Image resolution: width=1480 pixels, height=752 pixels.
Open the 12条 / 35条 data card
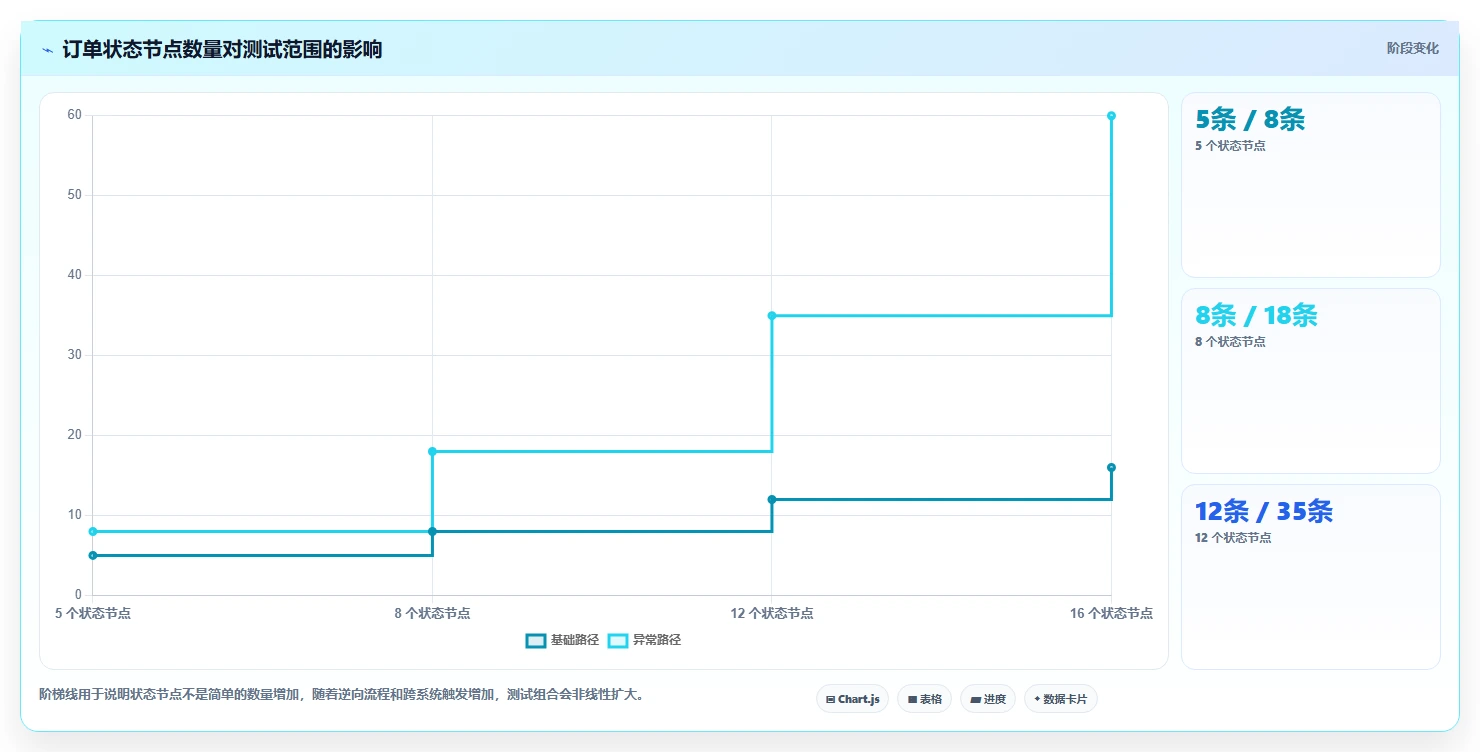1311,577
